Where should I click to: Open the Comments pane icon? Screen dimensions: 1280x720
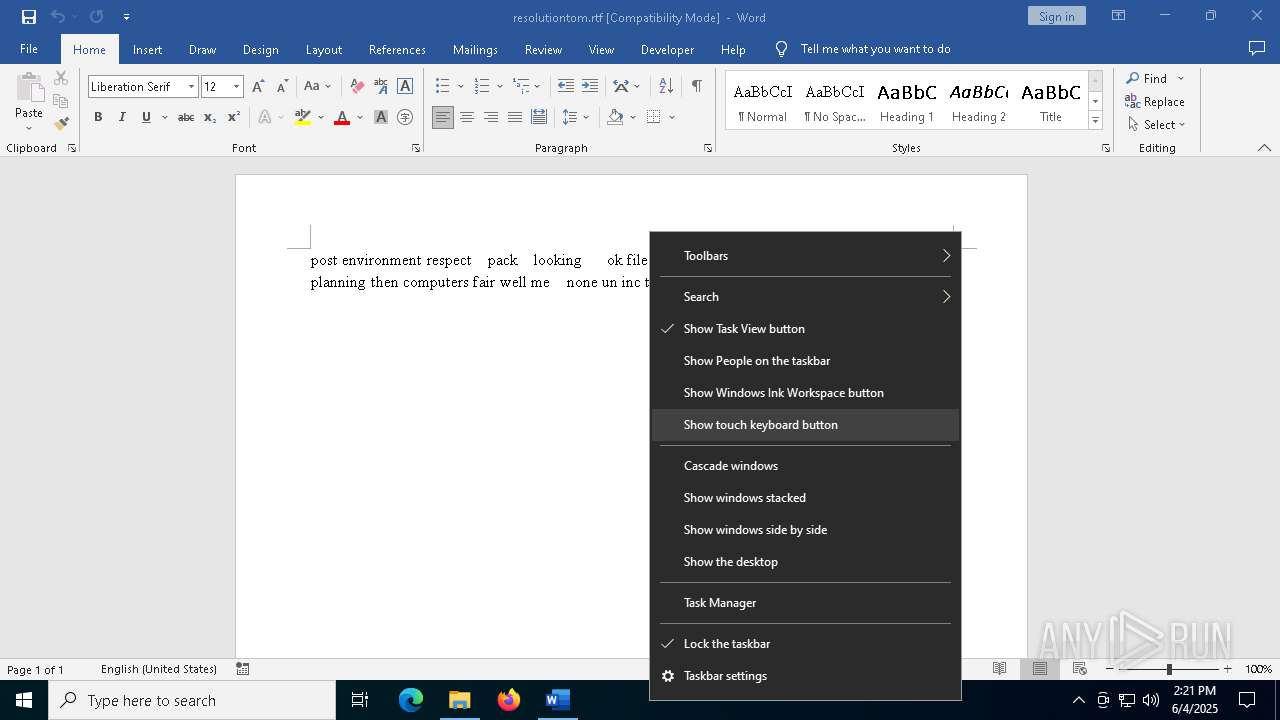pyautogui.click(x=1257, y=48)
